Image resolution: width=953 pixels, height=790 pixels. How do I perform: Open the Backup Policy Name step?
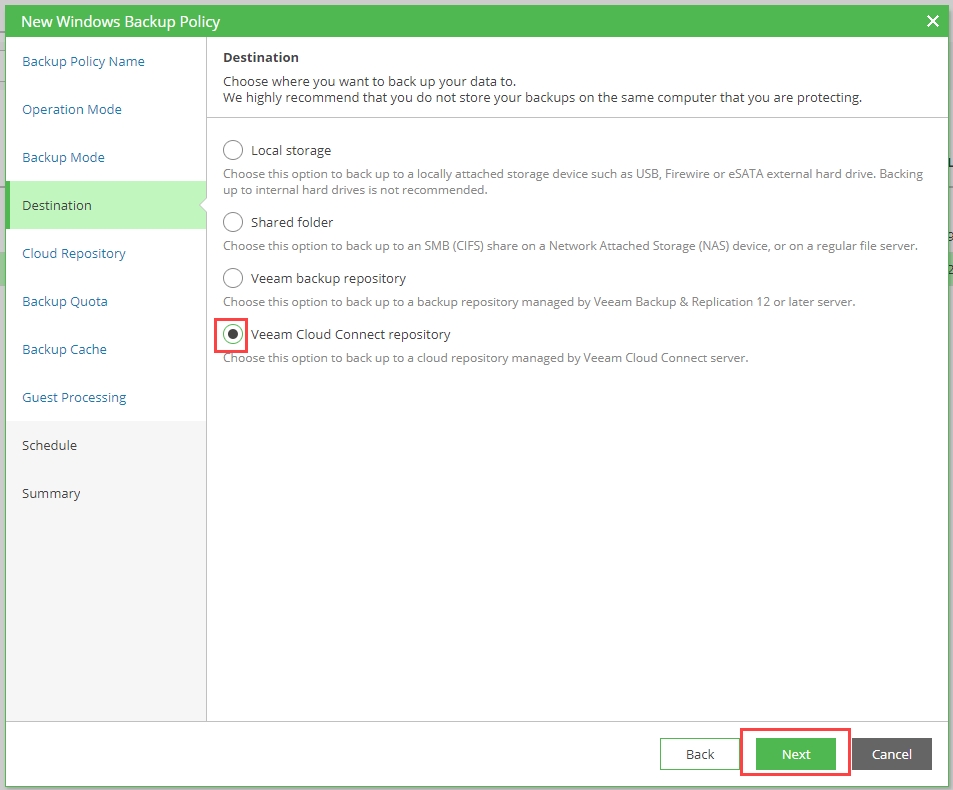tap(83, 61)
